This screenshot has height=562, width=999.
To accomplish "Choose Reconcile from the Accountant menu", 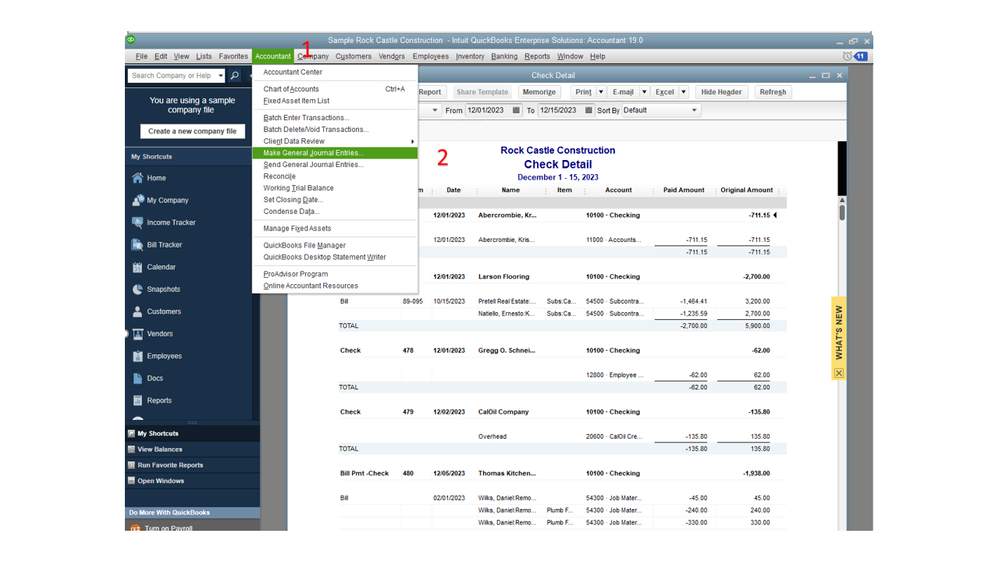I will 279,176.
